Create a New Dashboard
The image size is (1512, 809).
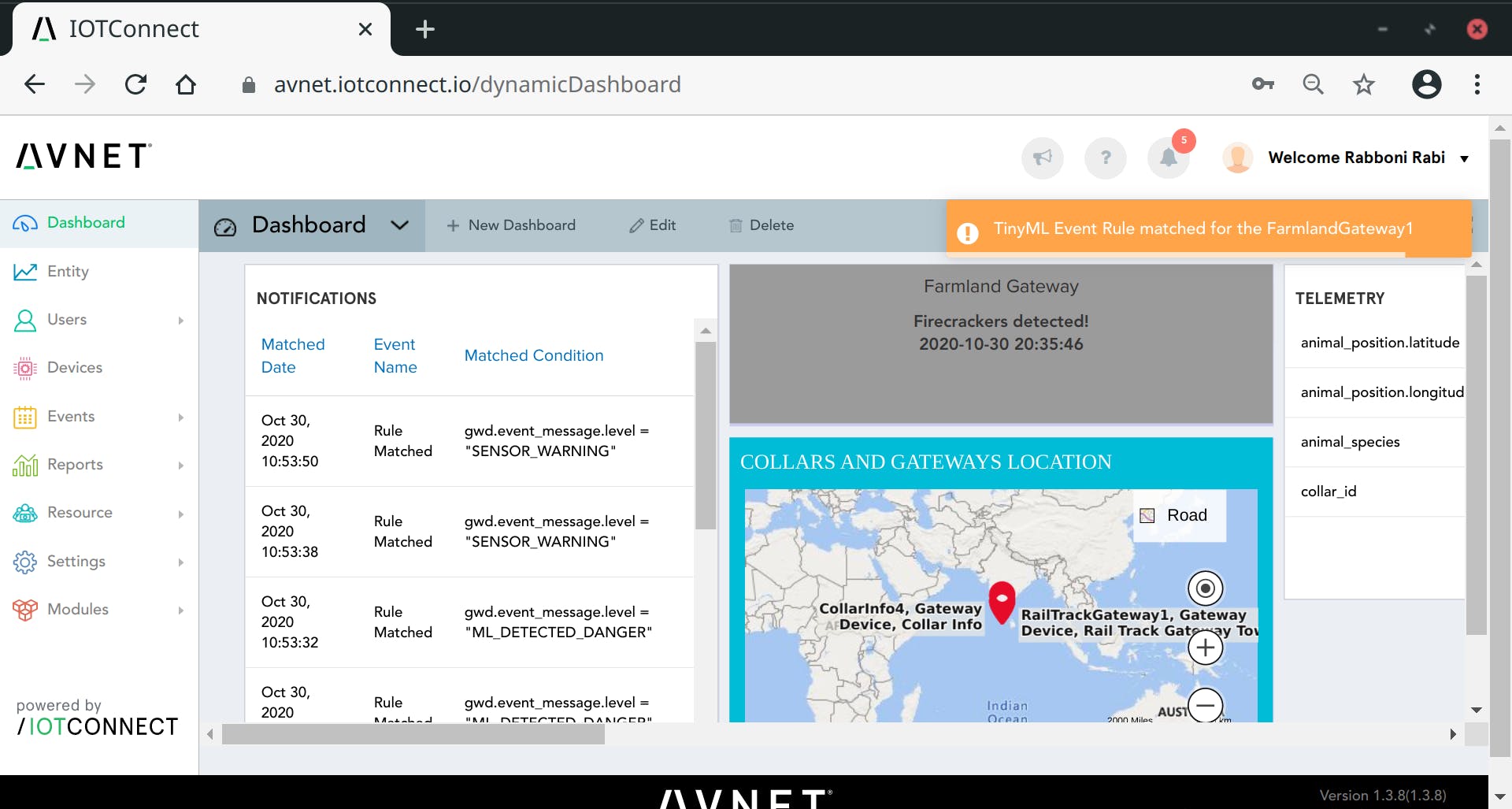511,225
